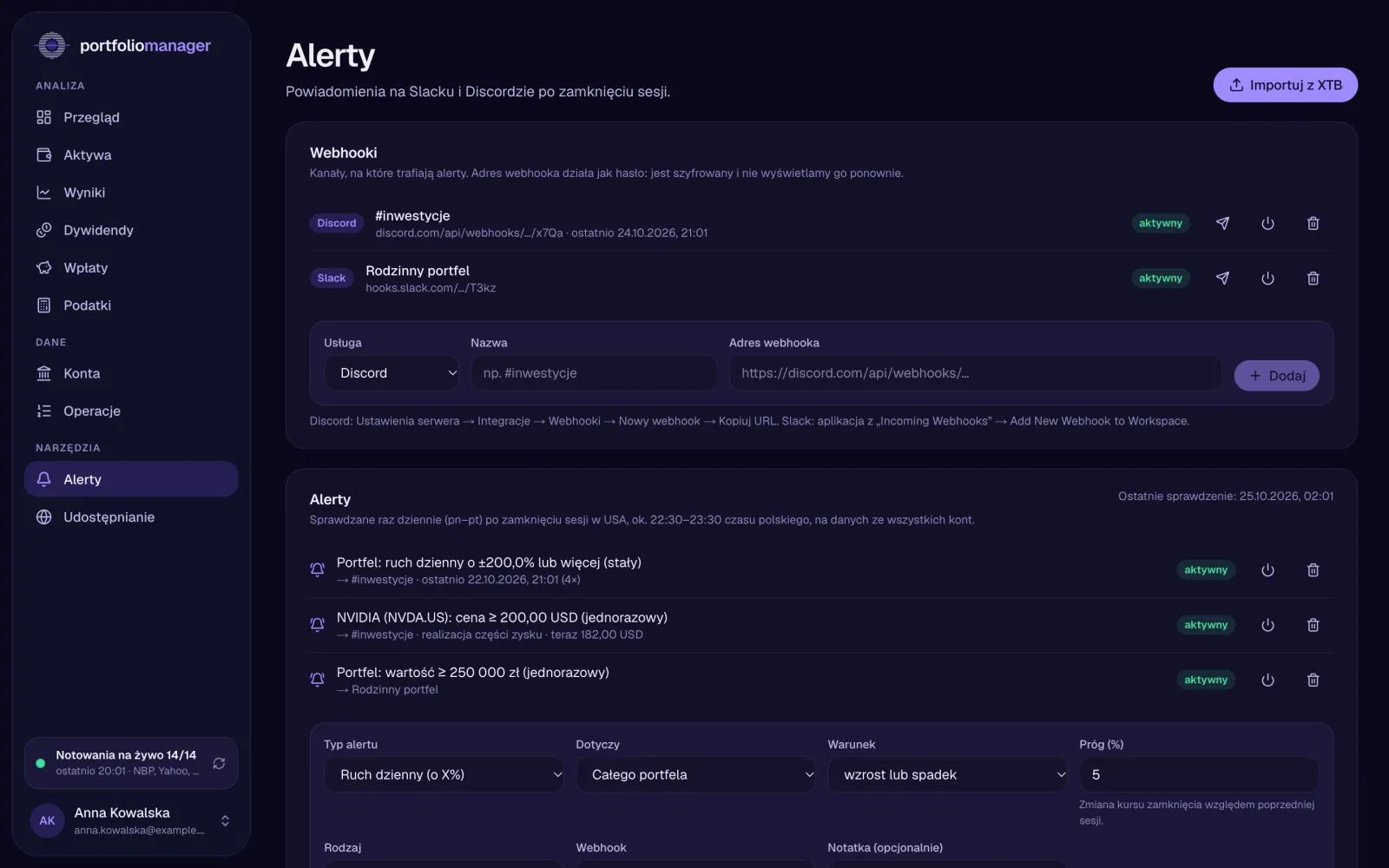Delete the #inwestycje Discord webhook

[x=1313, y=223]
